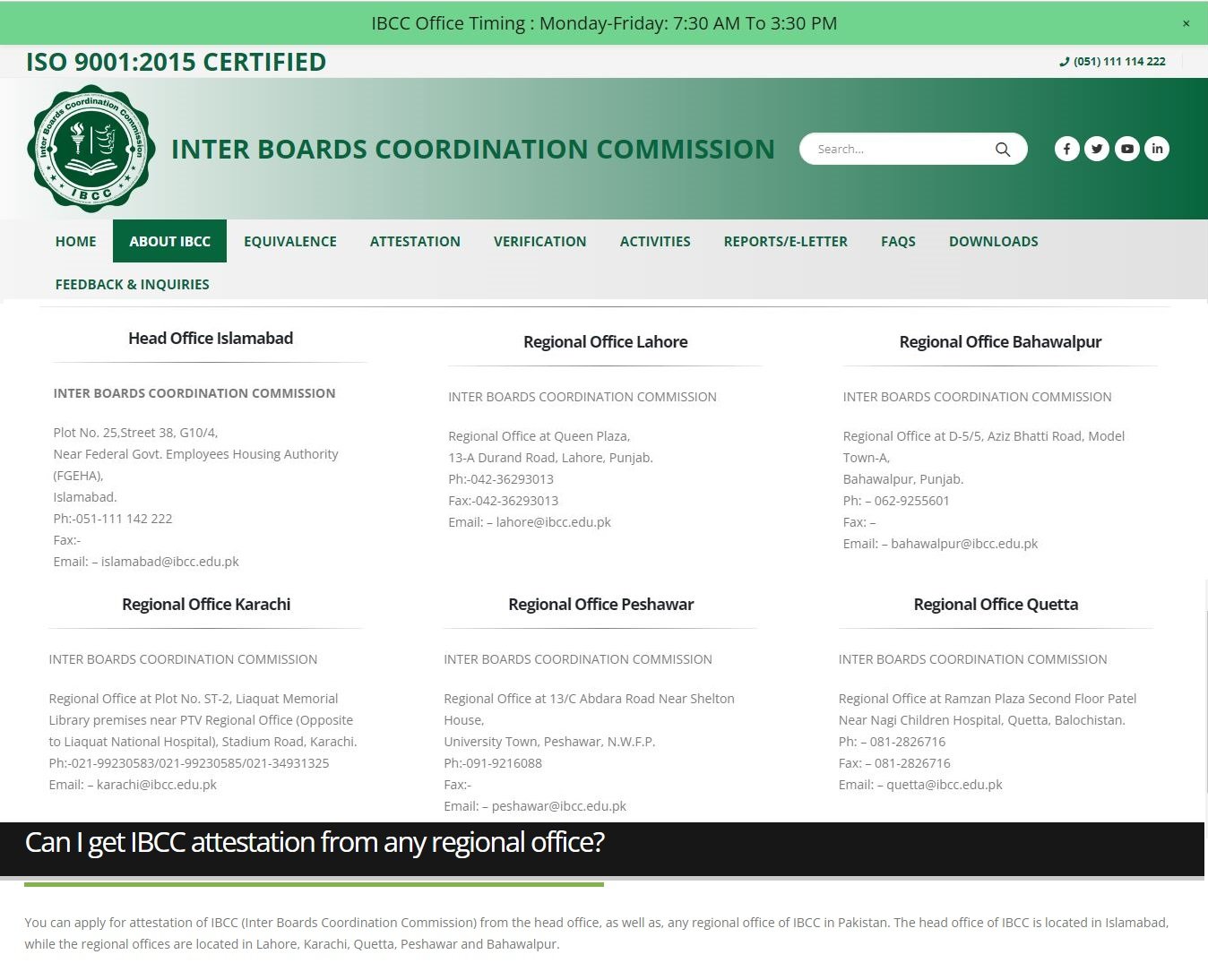Open the ATTESTATION menu

click(415, 241)
